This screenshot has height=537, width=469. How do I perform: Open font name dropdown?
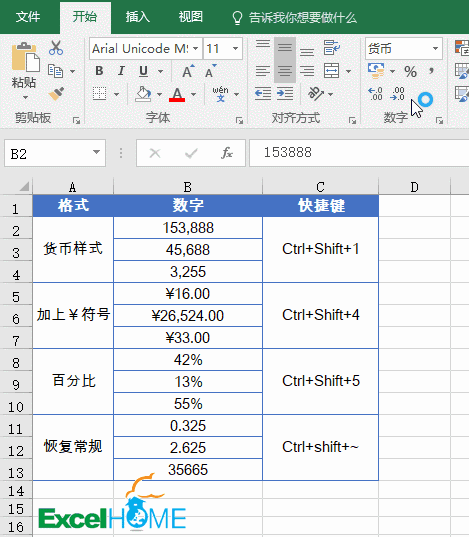point(196,48)
